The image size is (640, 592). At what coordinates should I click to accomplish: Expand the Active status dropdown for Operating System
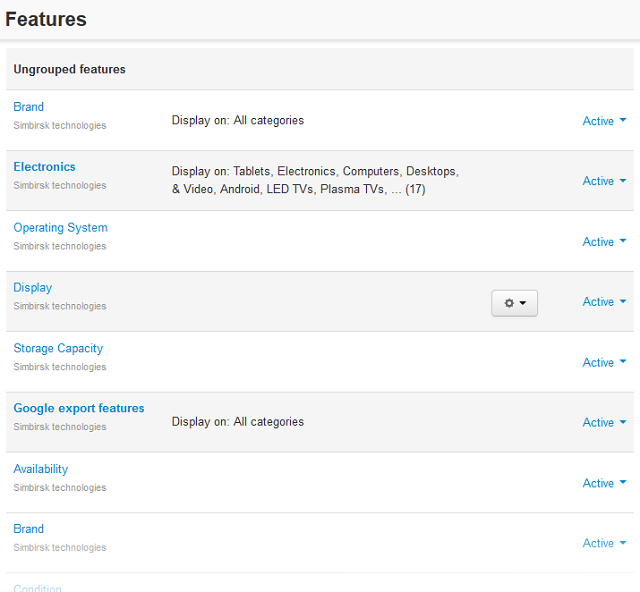coord(604,242)
